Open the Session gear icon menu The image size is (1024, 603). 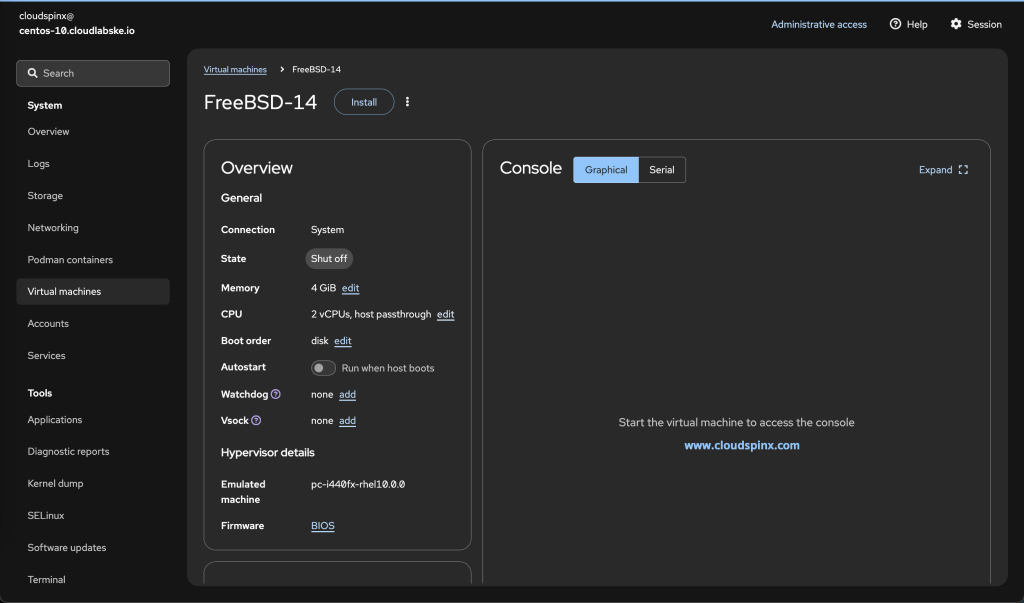pyautogui.click(x=956, y=24)
